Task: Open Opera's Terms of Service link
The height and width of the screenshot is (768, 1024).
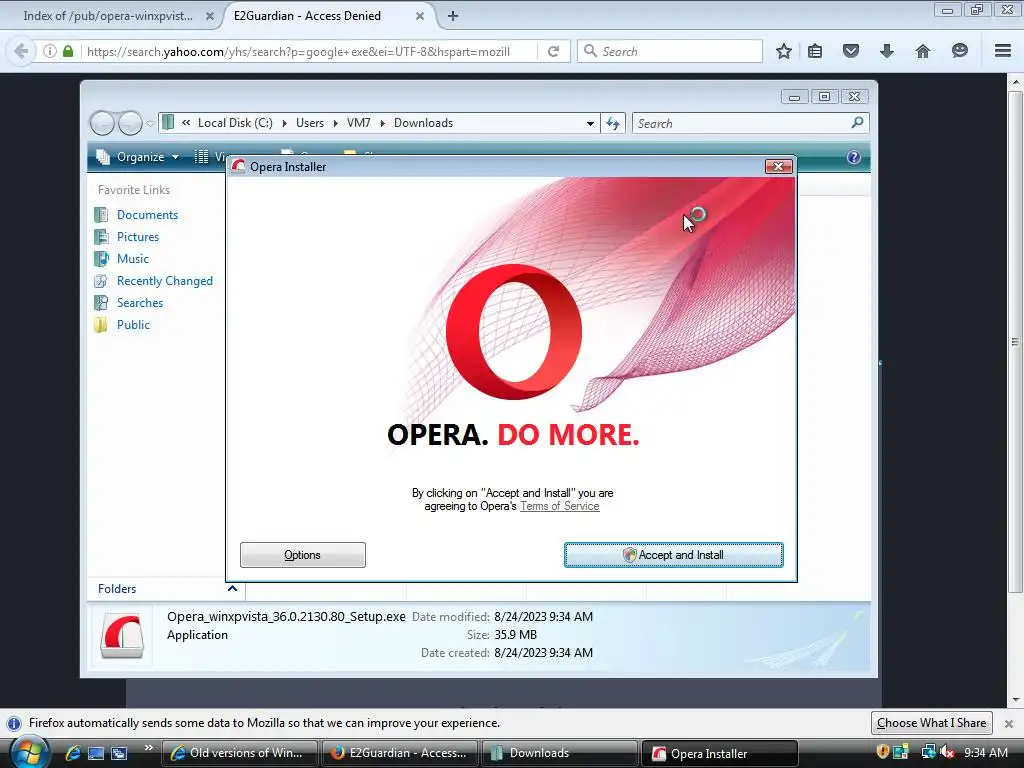Action: (x=560, y=506)
